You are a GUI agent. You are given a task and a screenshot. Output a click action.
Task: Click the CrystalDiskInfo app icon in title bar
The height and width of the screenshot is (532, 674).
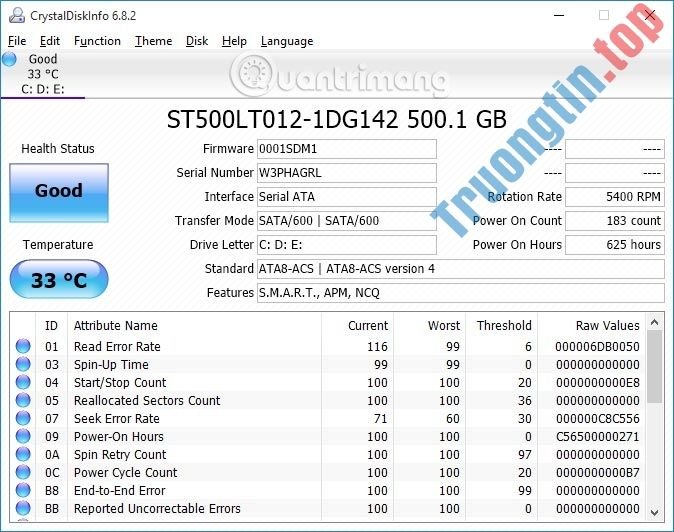click(x=14, y=16)
